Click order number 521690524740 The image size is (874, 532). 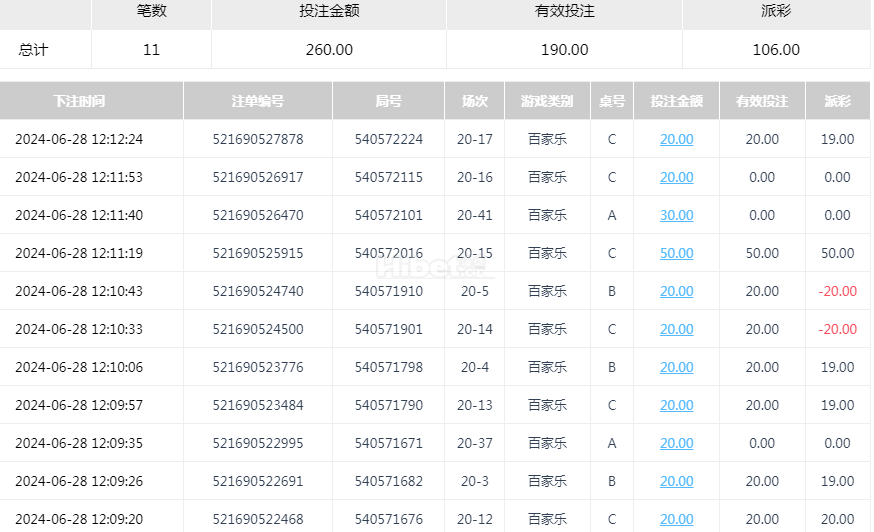[x=258, y=291]
